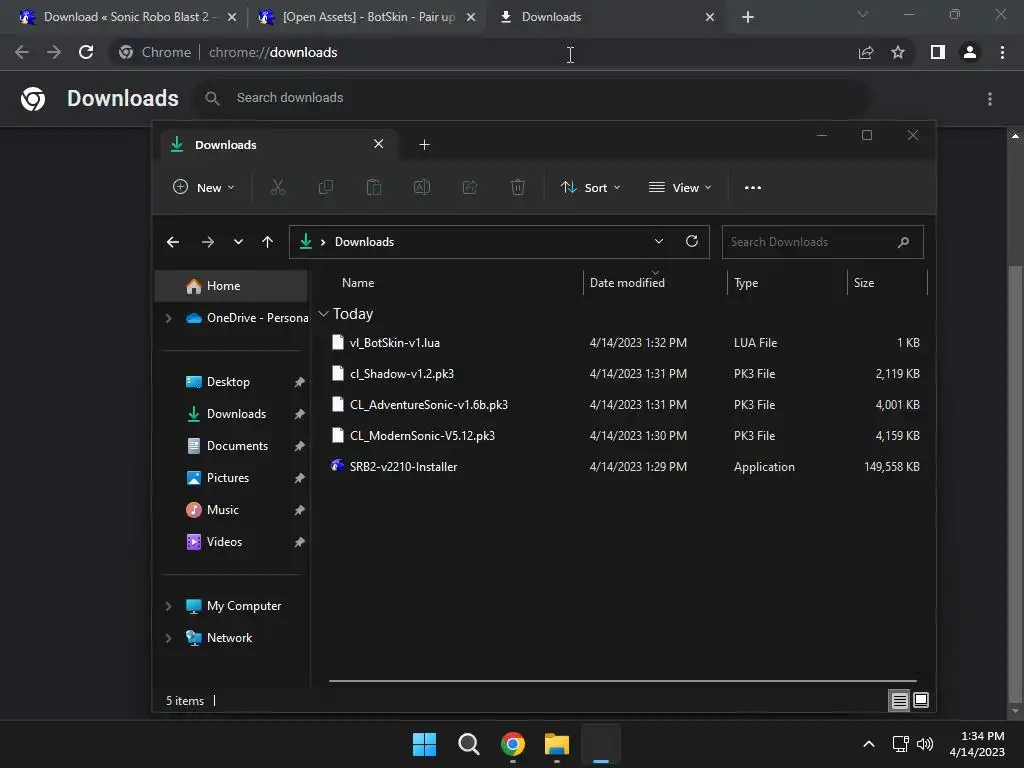Click the Chrome icon on the taskbar
The height and width of the screenshot is (768, 1024).
click(x=513, y=744)
